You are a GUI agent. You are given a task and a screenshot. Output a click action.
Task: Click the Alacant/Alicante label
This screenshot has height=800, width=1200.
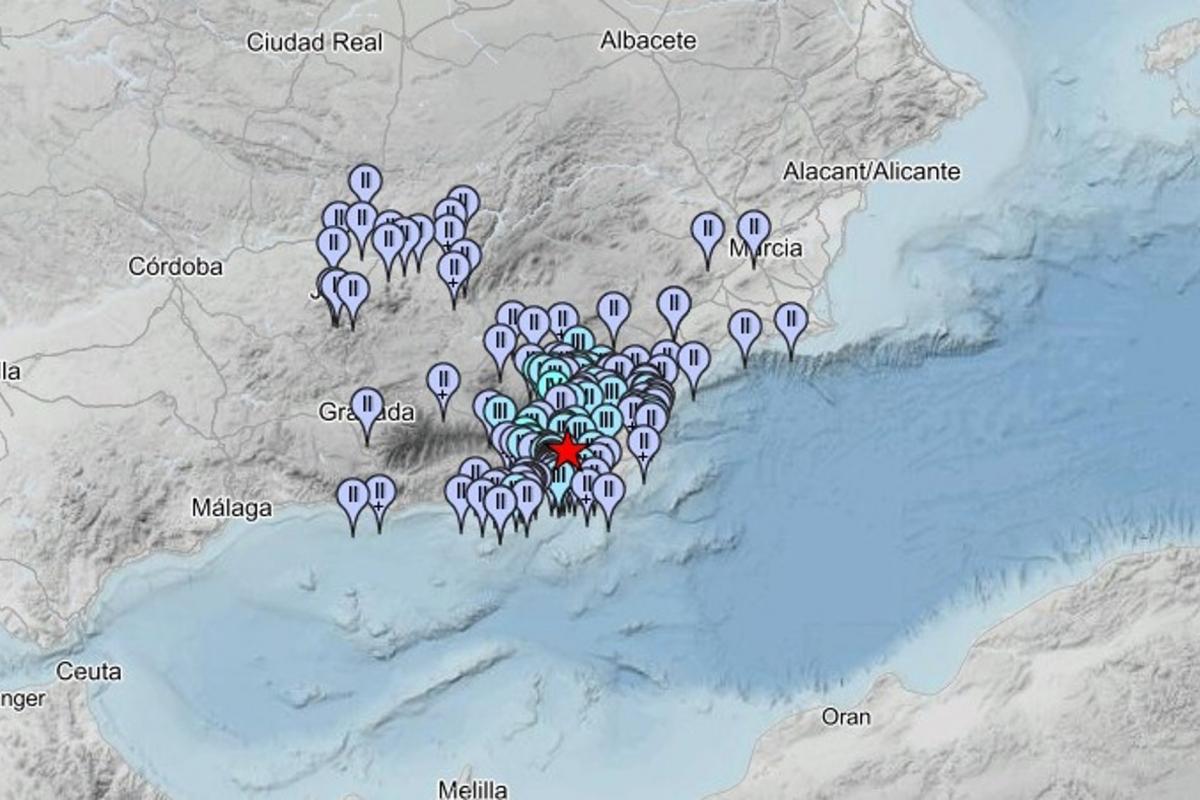click(871, 172)
